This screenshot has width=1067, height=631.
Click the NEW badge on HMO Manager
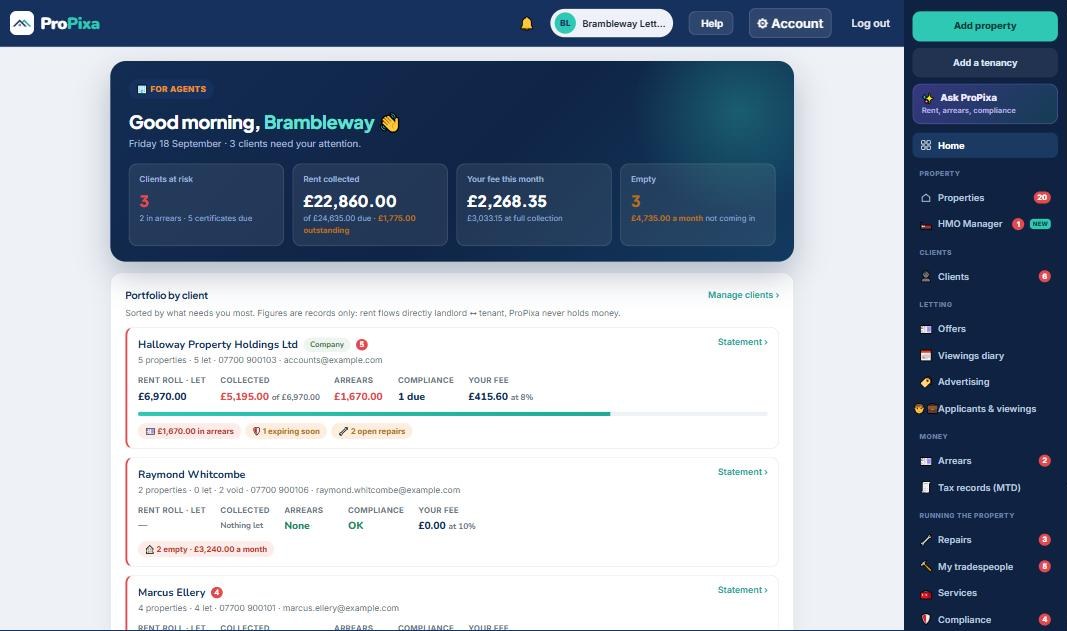click(1040, 224)
